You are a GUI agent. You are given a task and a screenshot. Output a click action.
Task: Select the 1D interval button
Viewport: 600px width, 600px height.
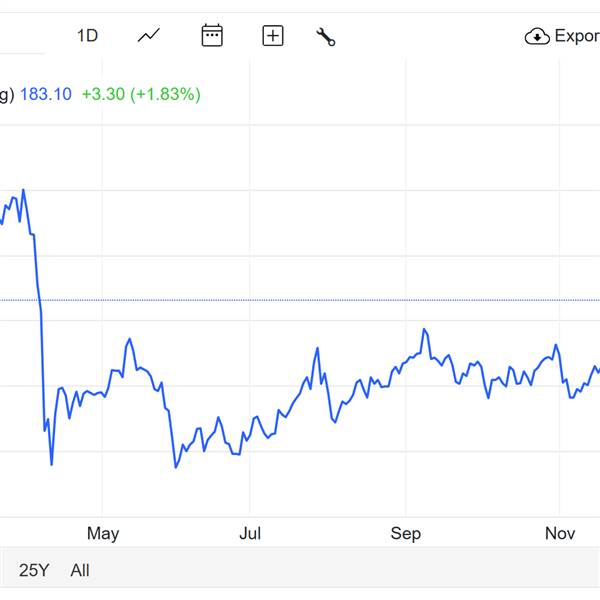(87, 36)
